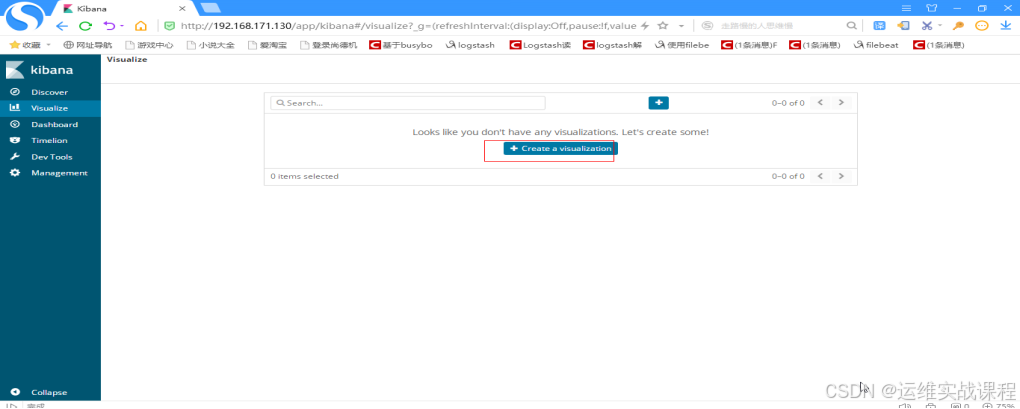Open the 登录尚德机 bookmark
The height and width of the screenshot is (409, 1020).
[x=329, y=45]
